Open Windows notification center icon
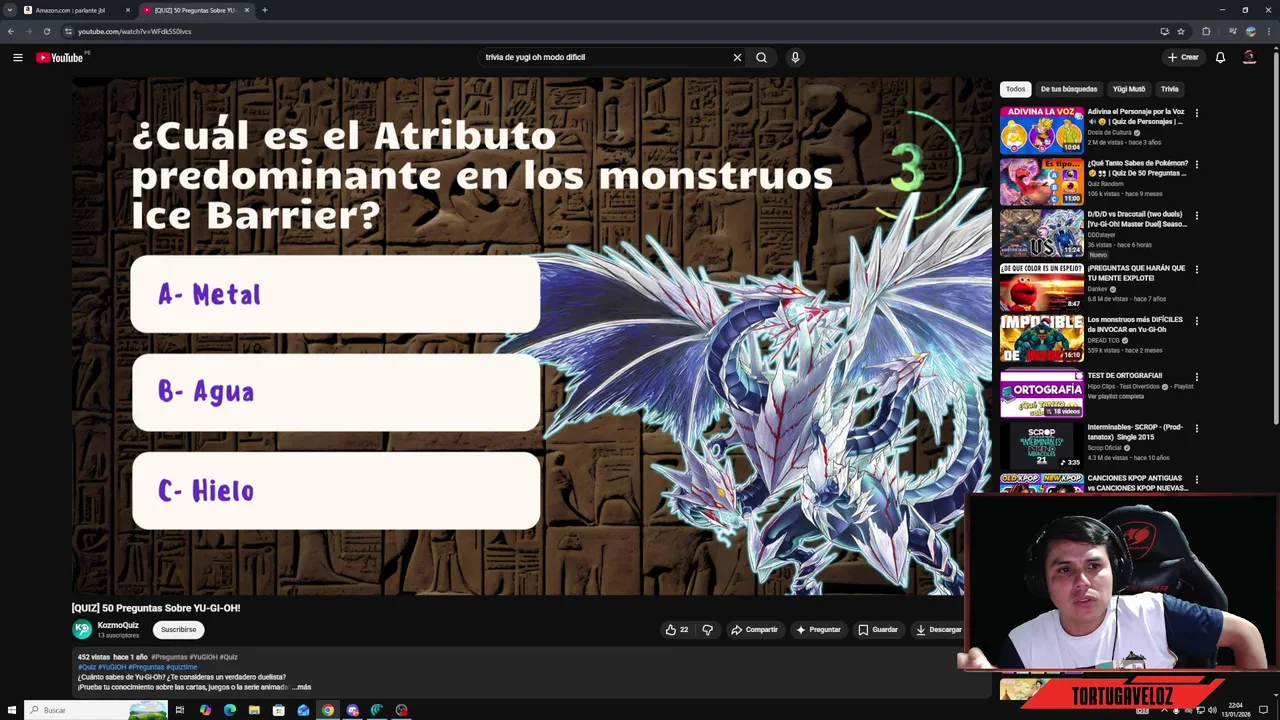 [1263, 710]
